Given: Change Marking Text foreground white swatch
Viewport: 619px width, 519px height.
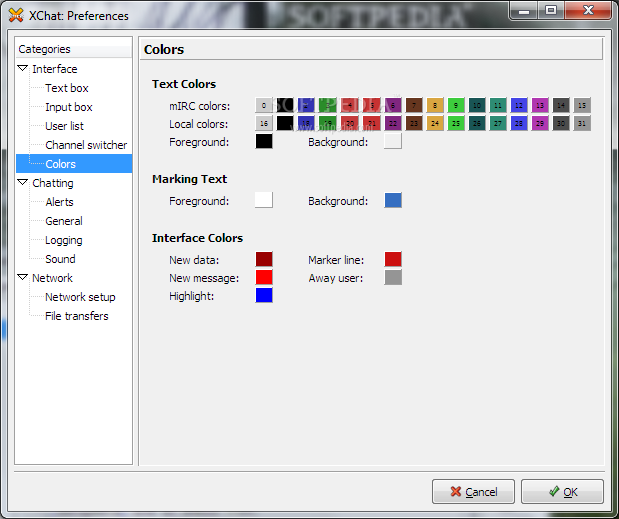Looking at the screenshot, I should tap(264, 200).
